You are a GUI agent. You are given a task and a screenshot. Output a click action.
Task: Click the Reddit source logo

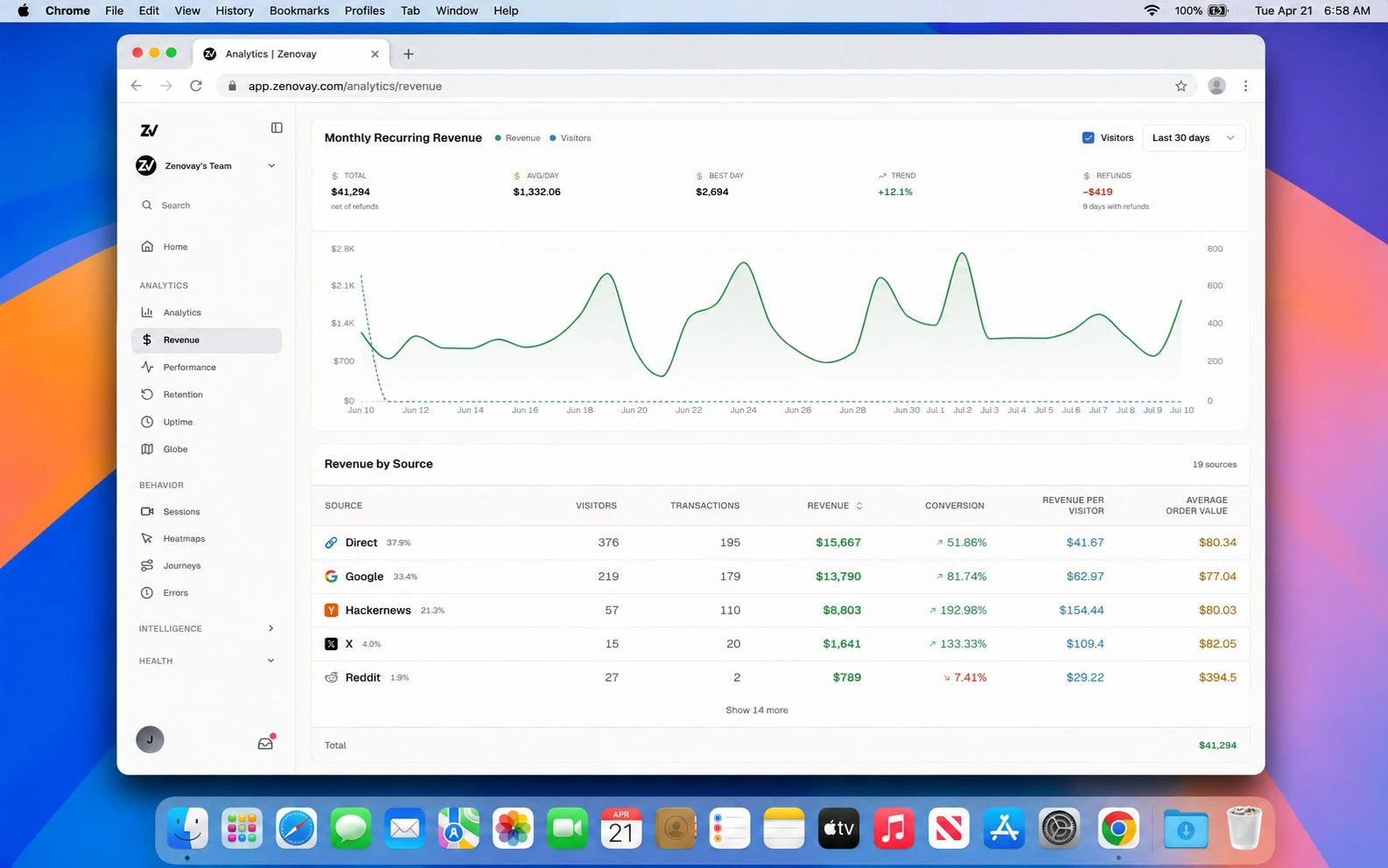tap(331, 677)
